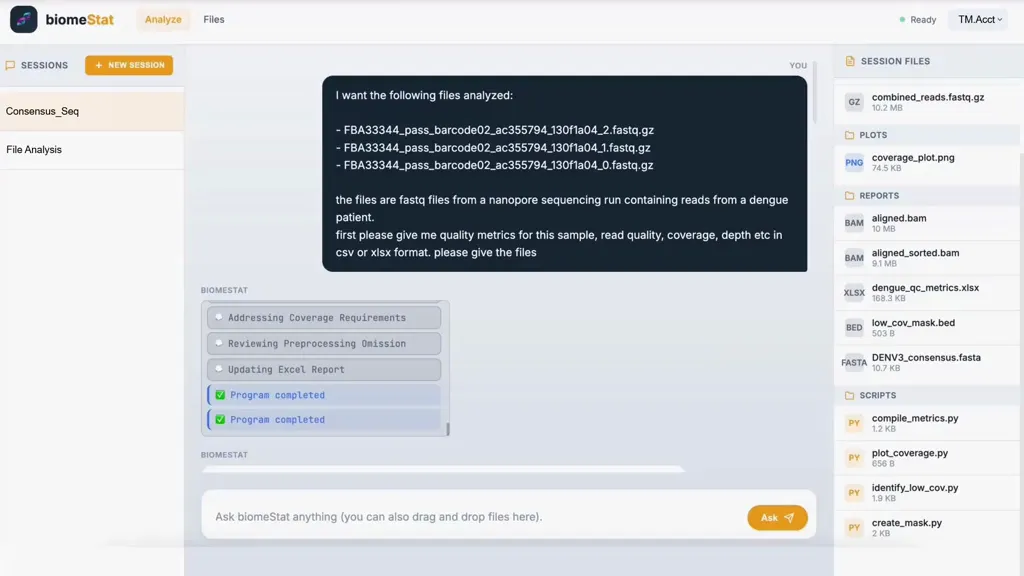Click the chat bubble icon beside SESSIONS

pyautogui.click(x=11, y=64)
